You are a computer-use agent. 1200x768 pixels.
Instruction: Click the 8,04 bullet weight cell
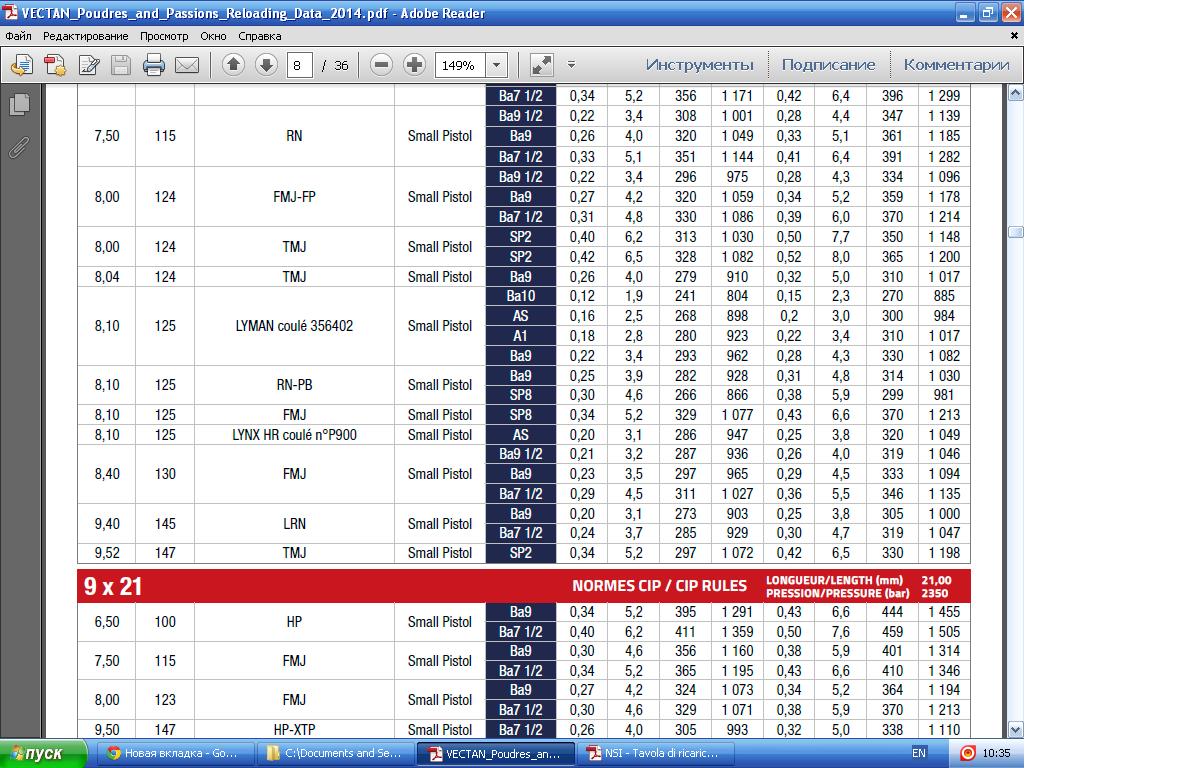(x=107, y=277)
